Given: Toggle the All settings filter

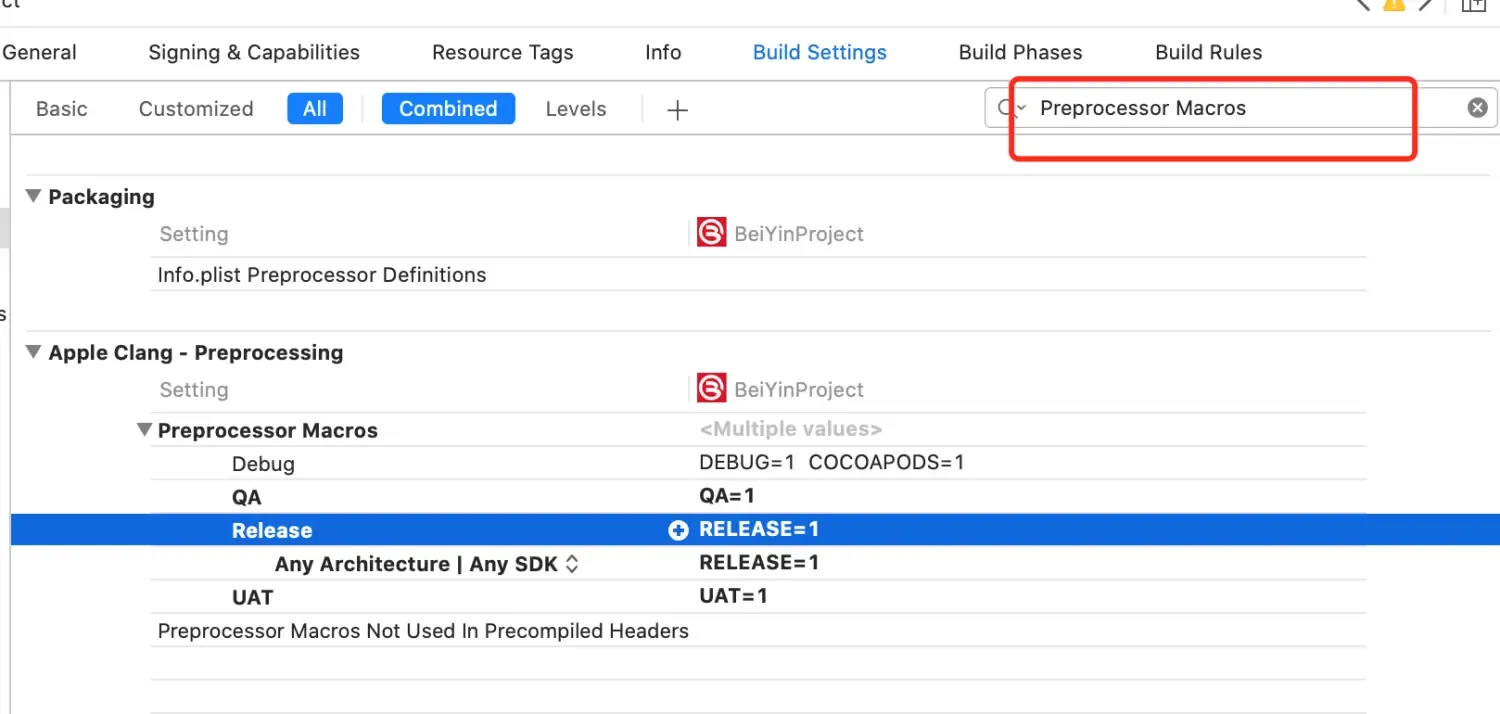Looking at the screenshot, I should point(314,108).
